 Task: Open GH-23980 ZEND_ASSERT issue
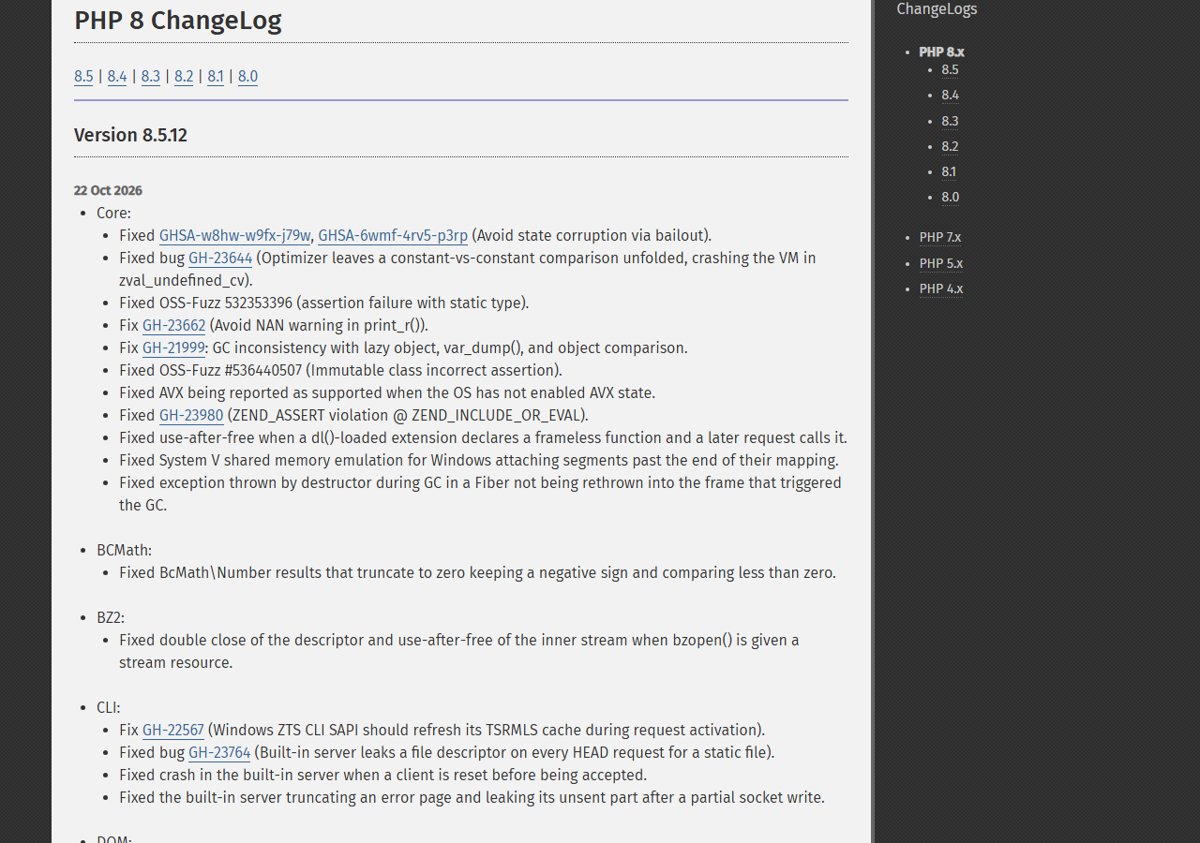pyautogui.click(x=191, y=415)
